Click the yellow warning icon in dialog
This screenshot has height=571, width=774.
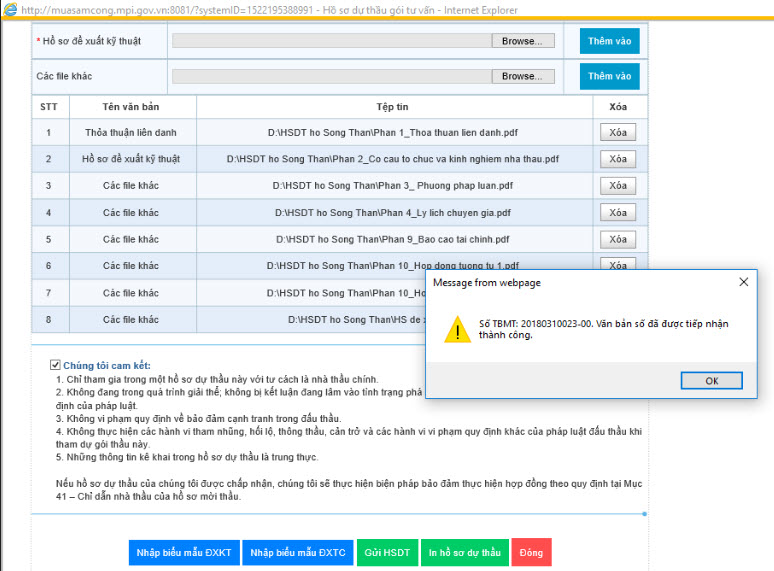click(x=457, y=330)
